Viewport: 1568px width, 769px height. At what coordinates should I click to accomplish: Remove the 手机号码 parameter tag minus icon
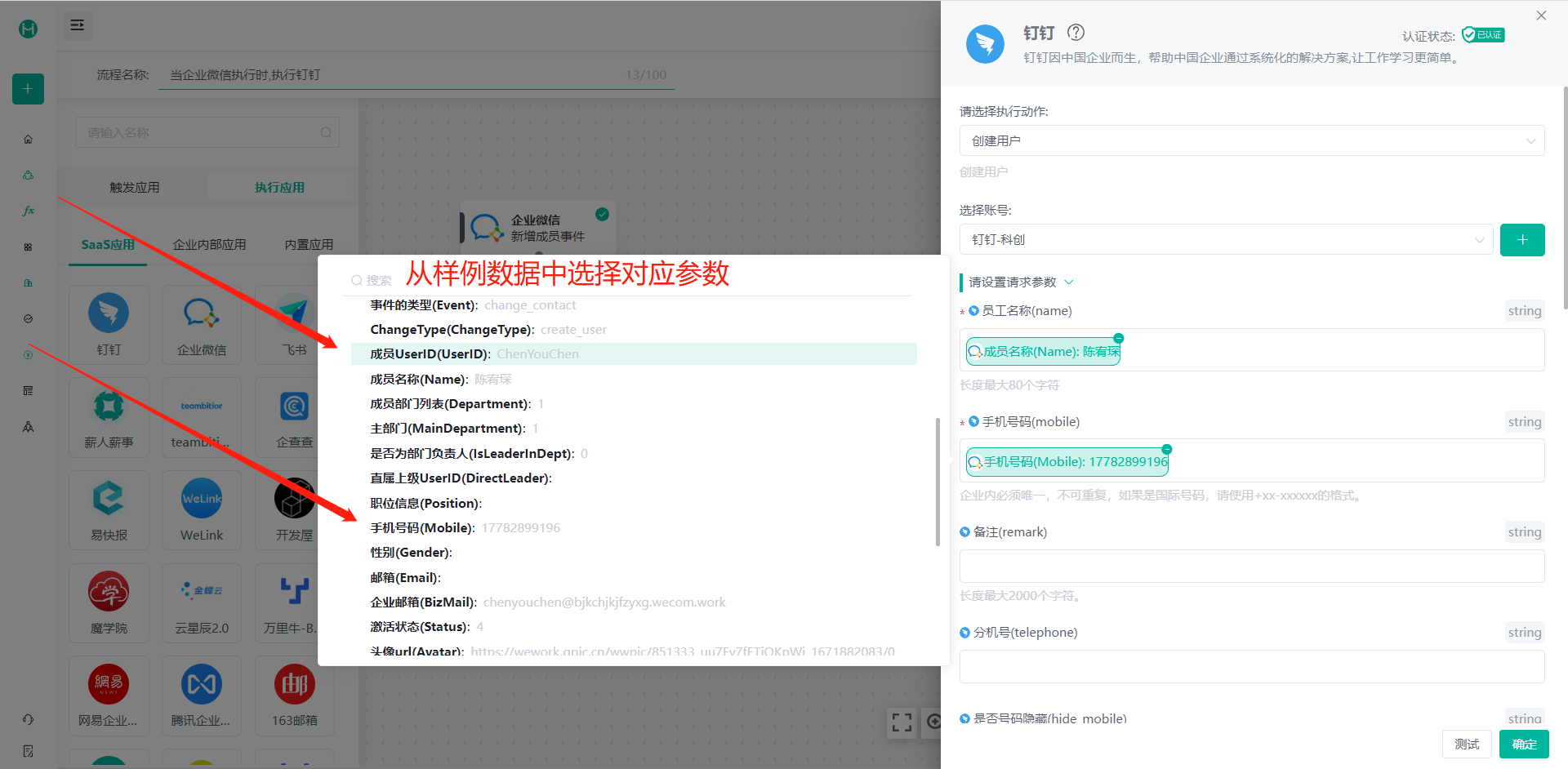pyautogui.click(x=1167, y=449)
